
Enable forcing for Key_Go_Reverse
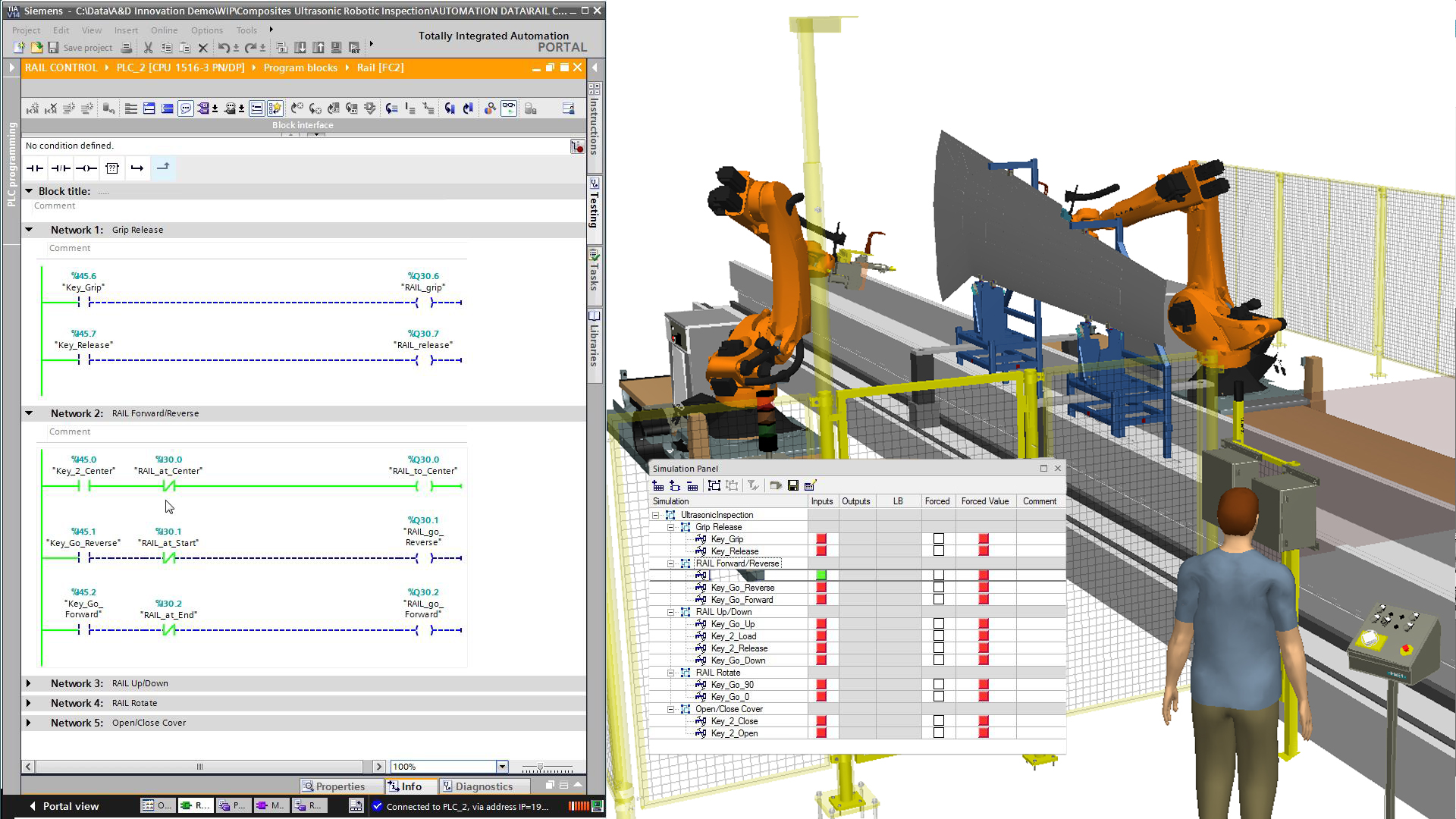[939, 587]
